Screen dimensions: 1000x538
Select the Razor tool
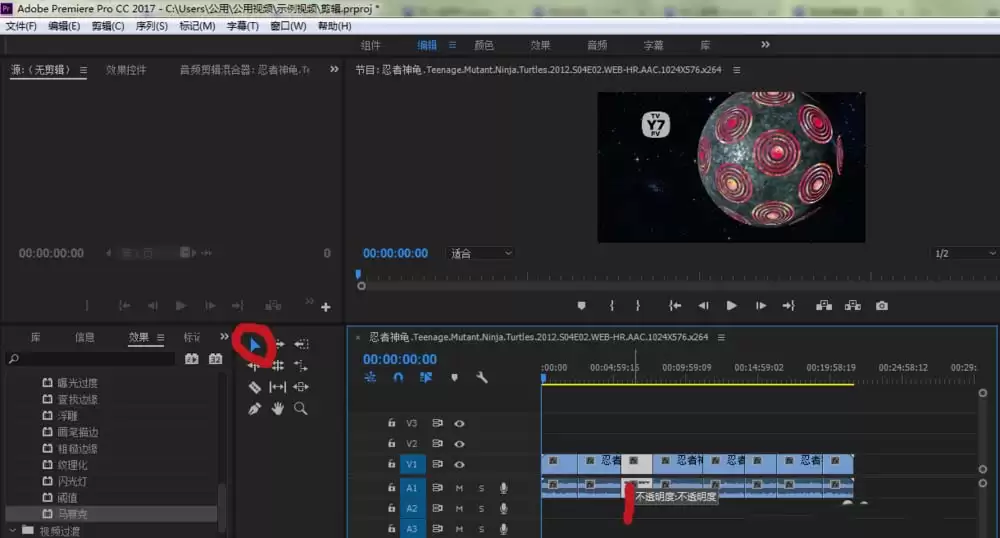254,387
